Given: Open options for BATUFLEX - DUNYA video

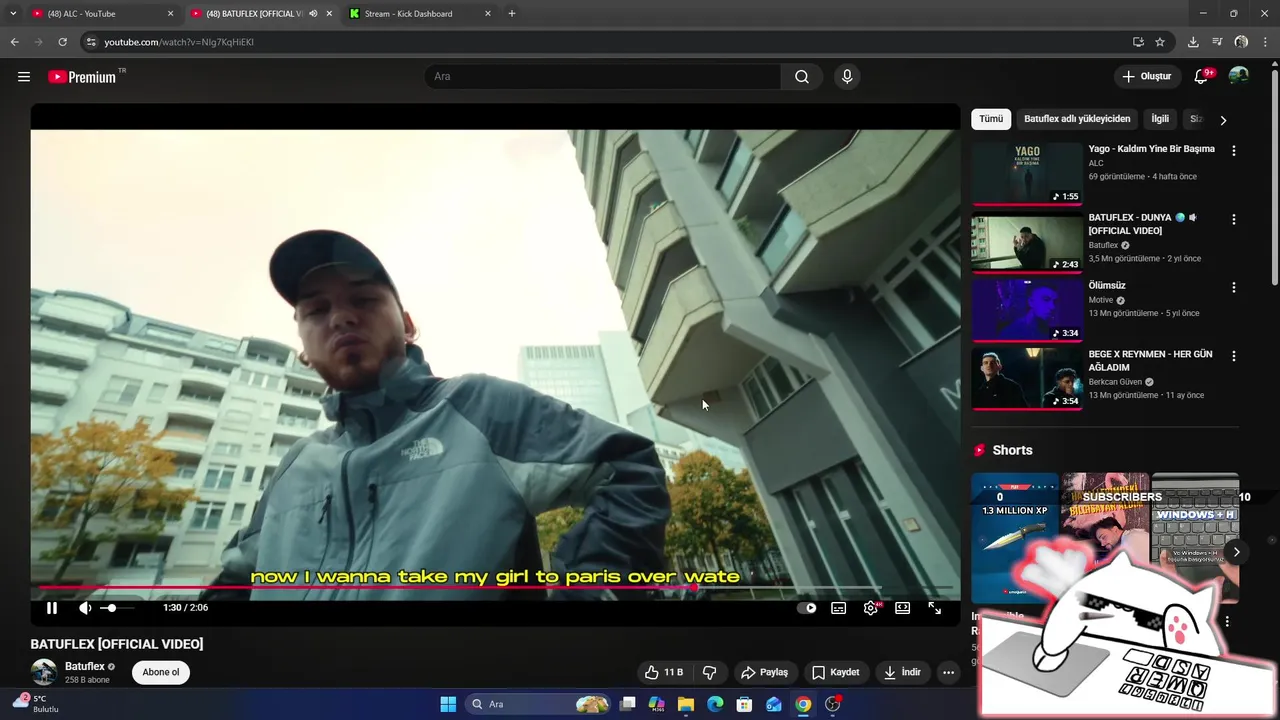Looking at the screenshot, I should click(1234, 219).
